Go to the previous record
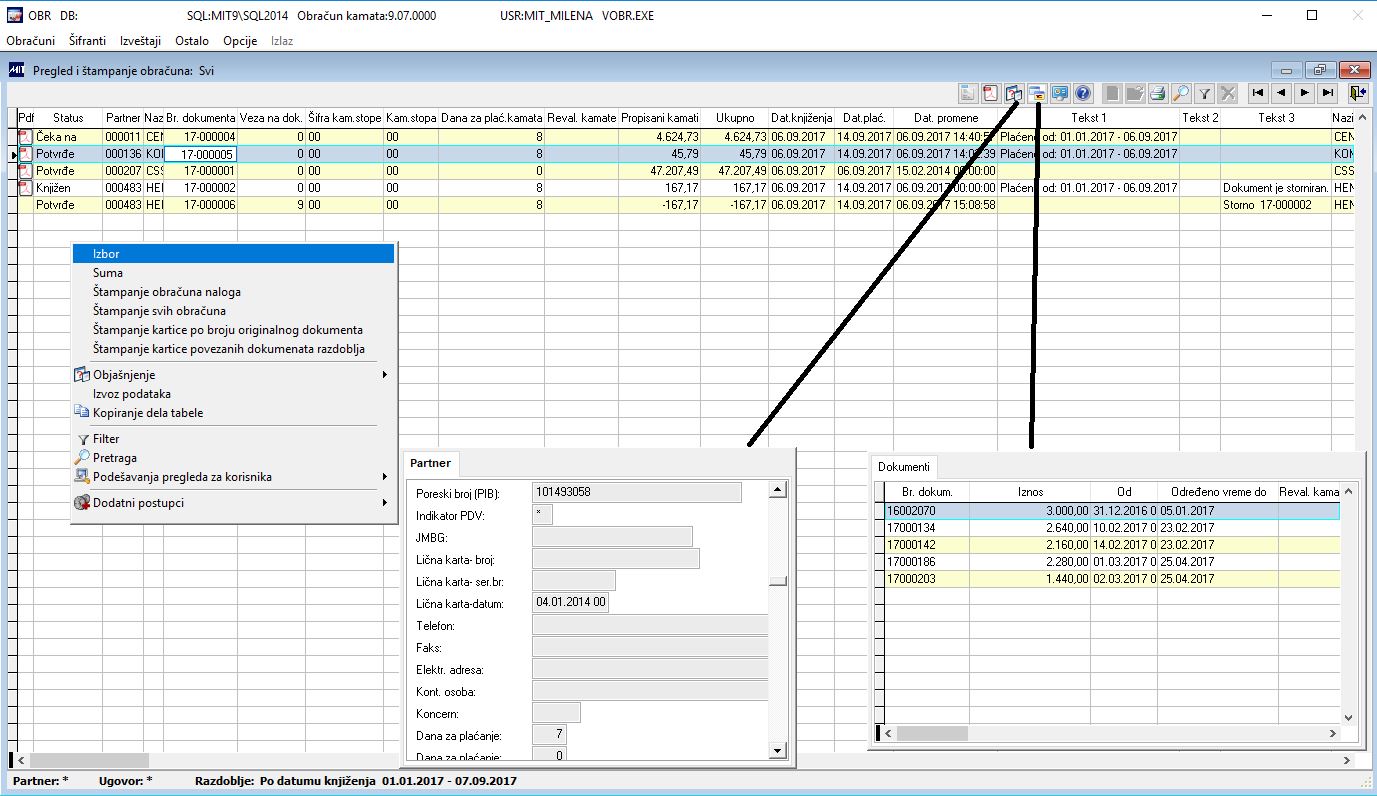Viewport: 1377px width, 796px height. click(1281, 94)
